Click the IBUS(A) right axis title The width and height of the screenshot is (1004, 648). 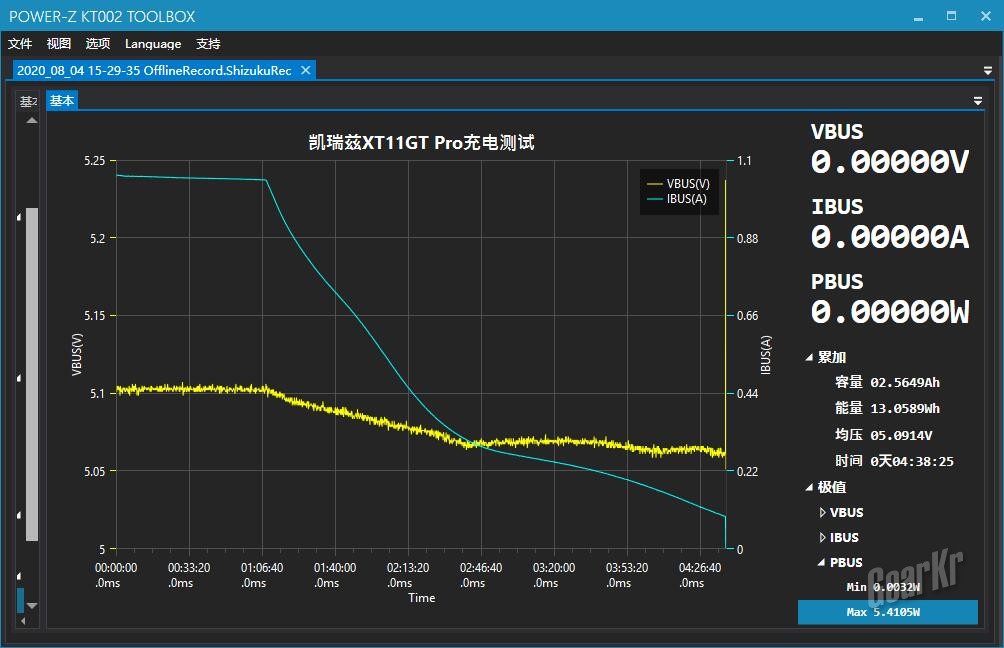[766, 355]
